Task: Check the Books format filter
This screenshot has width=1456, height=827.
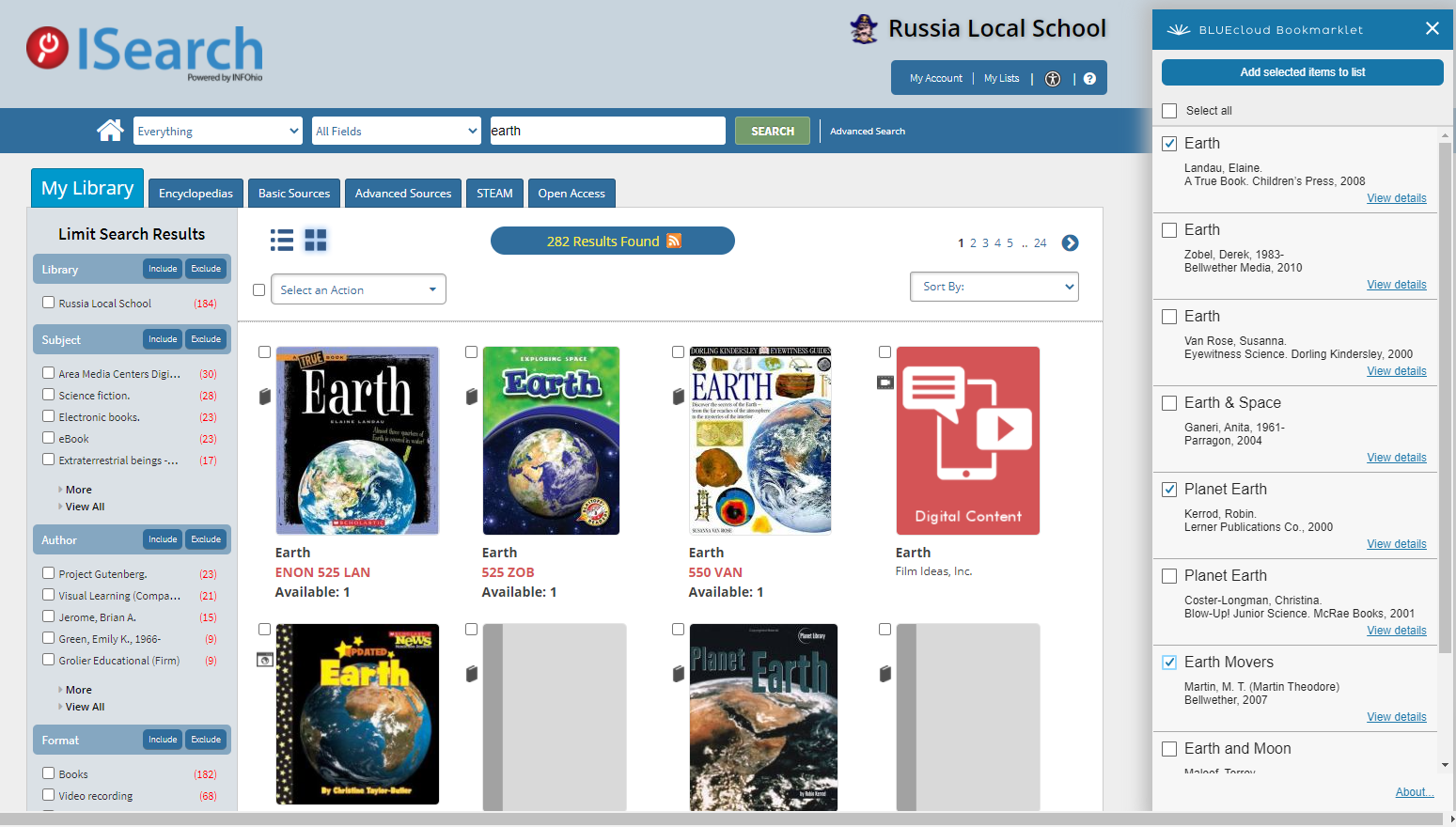Action: point(48,773)
